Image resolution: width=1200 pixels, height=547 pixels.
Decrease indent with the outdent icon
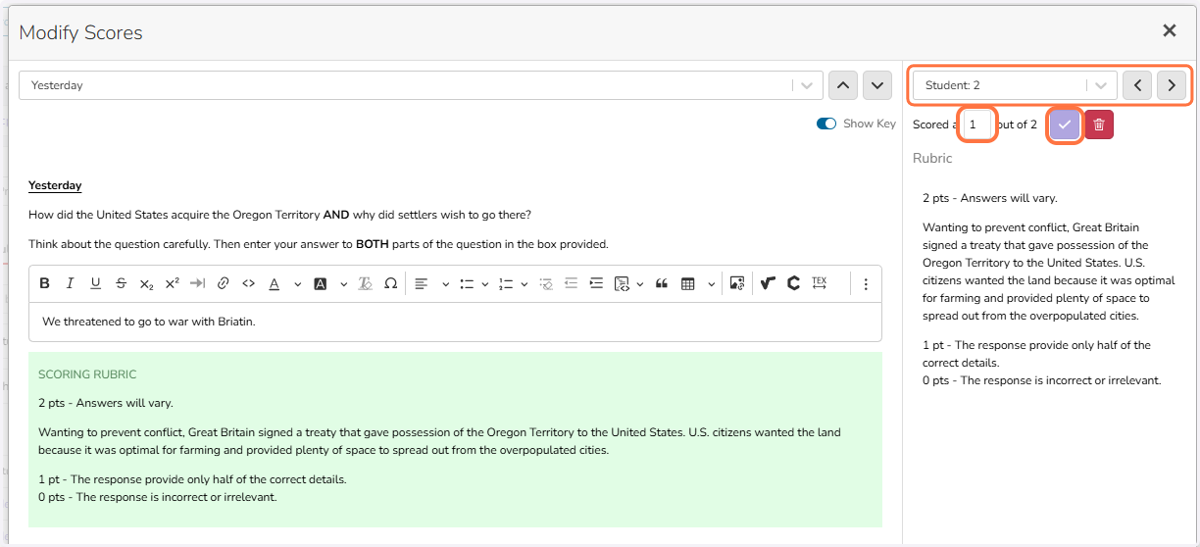coord(571,284)
